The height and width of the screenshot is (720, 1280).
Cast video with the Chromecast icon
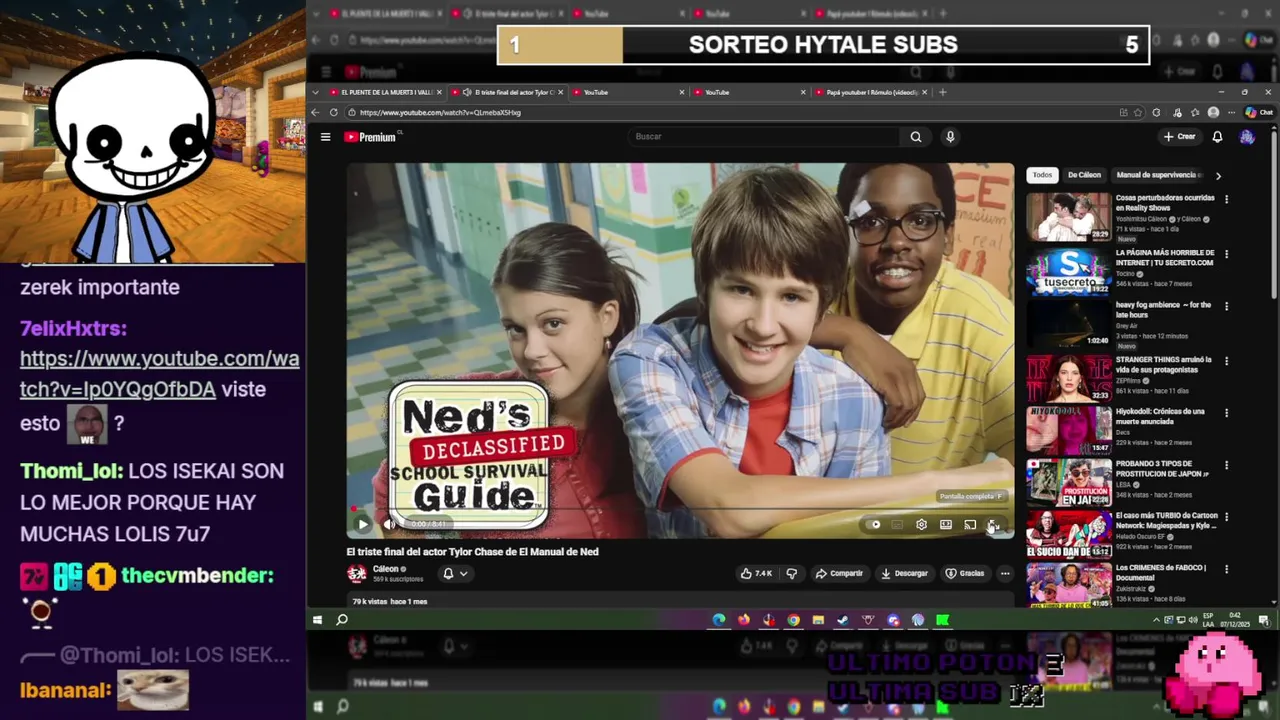970,524
